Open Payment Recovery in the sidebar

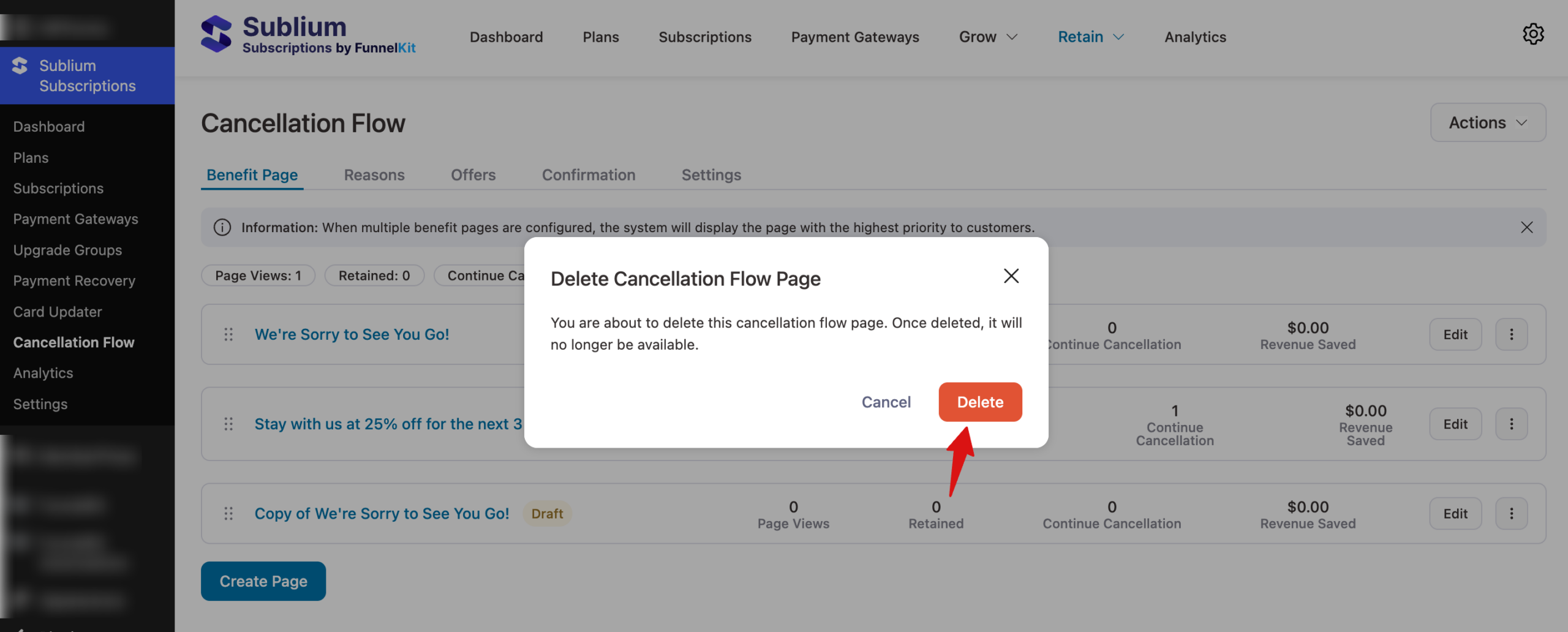74,281
